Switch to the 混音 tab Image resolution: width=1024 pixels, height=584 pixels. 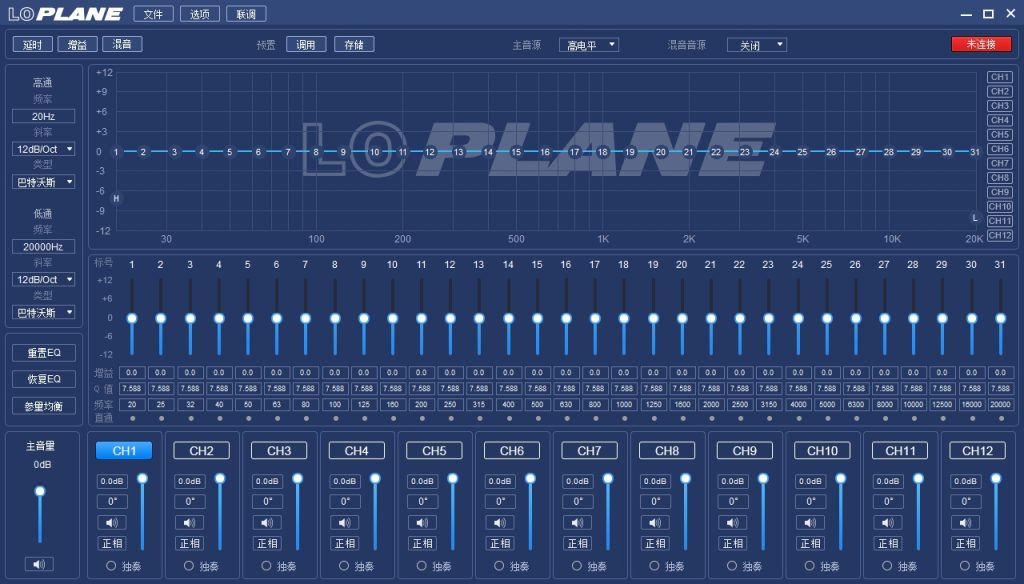[x=122, y=44]
